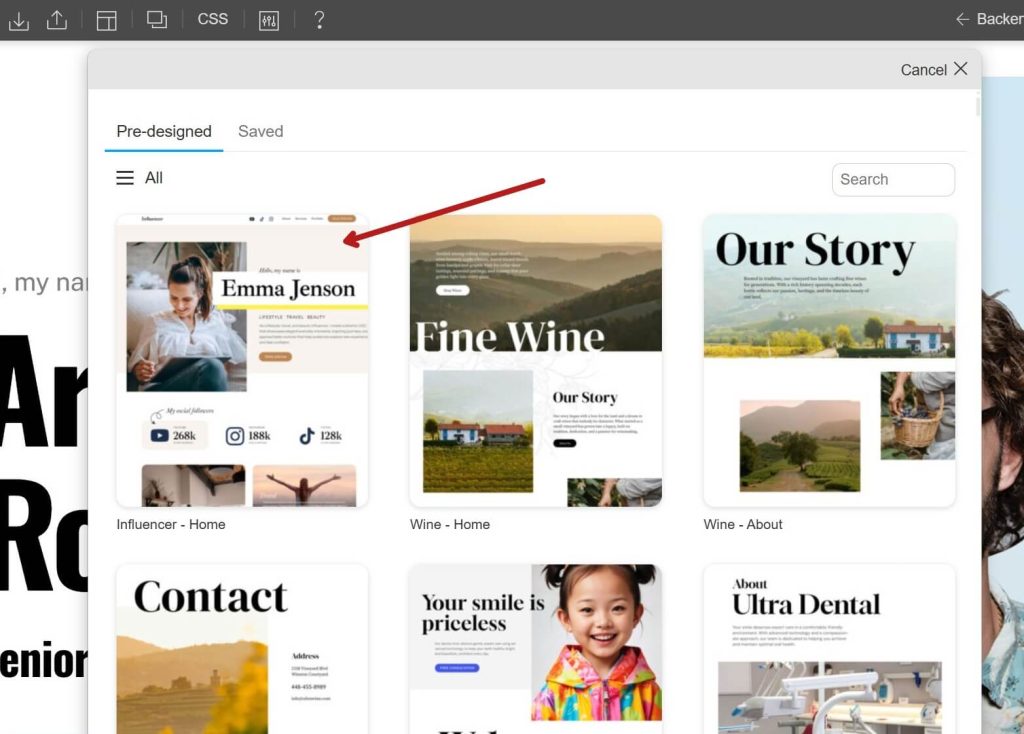The width and height of the screenshot is (1024, 734).
Task: Open the CSS editor
Action: 211,19
